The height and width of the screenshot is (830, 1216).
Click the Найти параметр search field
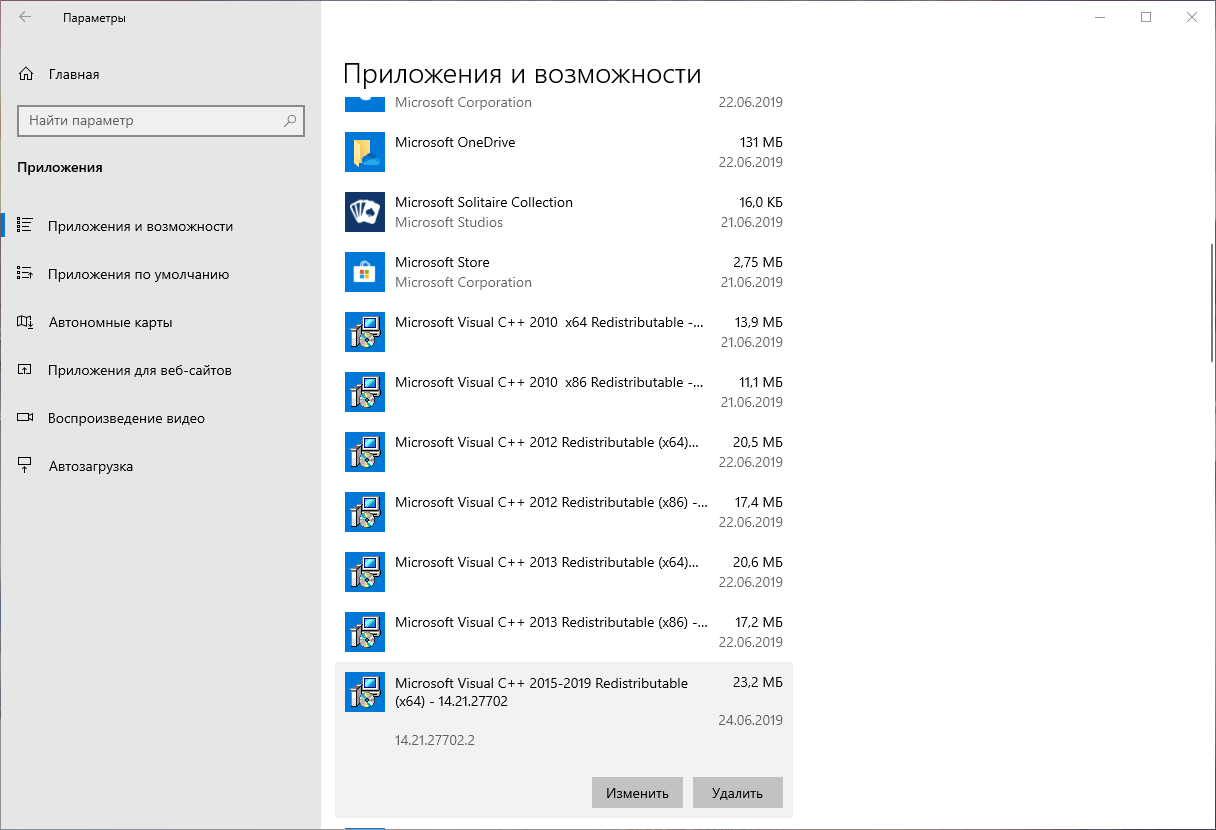150,120
